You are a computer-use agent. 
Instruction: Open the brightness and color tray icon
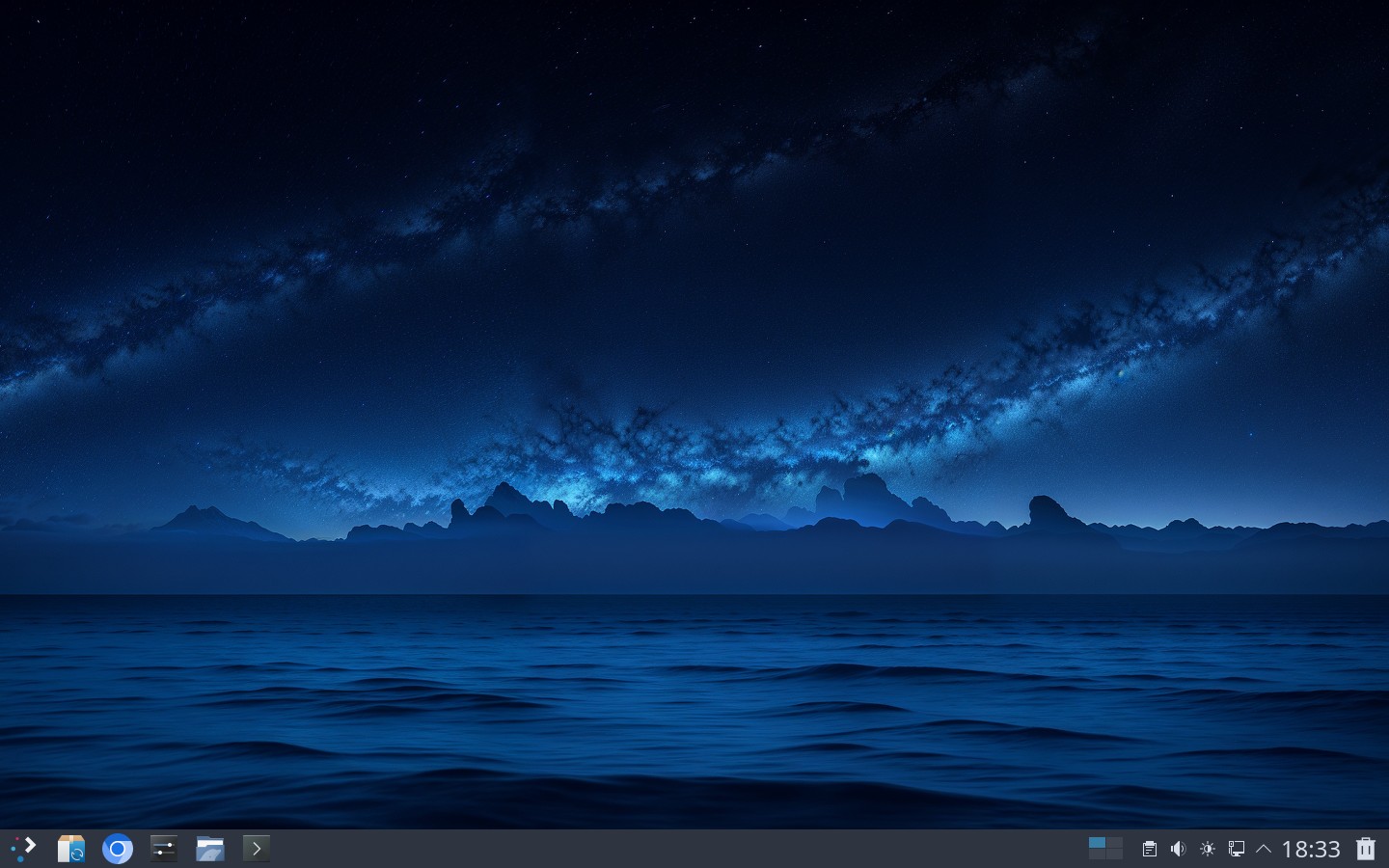click(x=1207, y=849)
